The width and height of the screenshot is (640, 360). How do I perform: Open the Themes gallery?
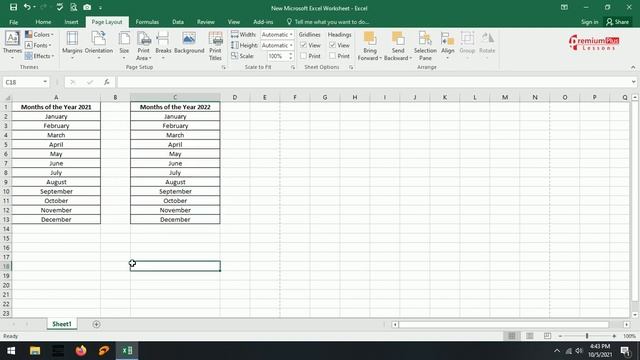12,46
